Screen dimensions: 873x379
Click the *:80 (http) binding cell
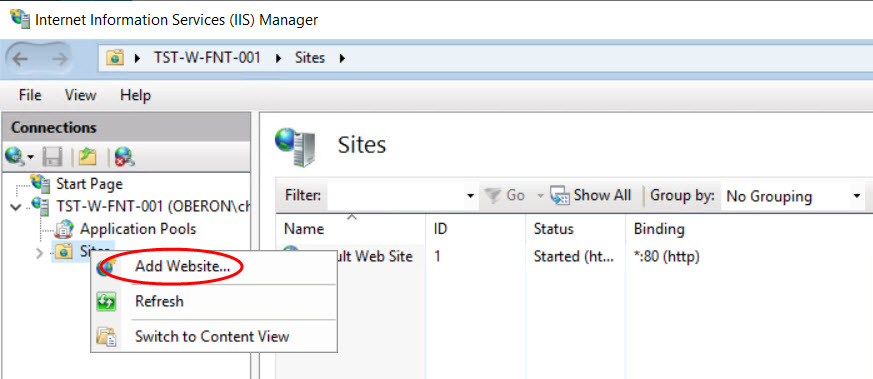point(666,257)
